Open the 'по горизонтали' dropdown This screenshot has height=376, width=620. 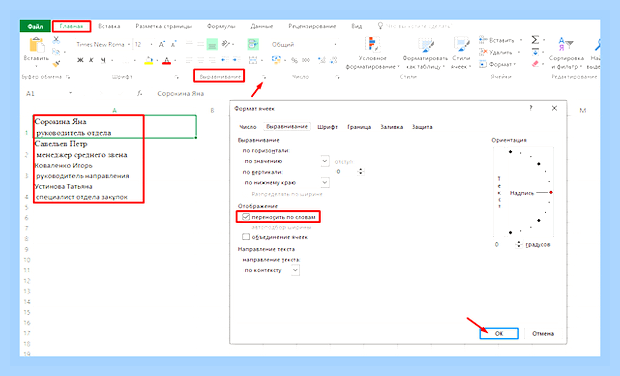[325, 161]
